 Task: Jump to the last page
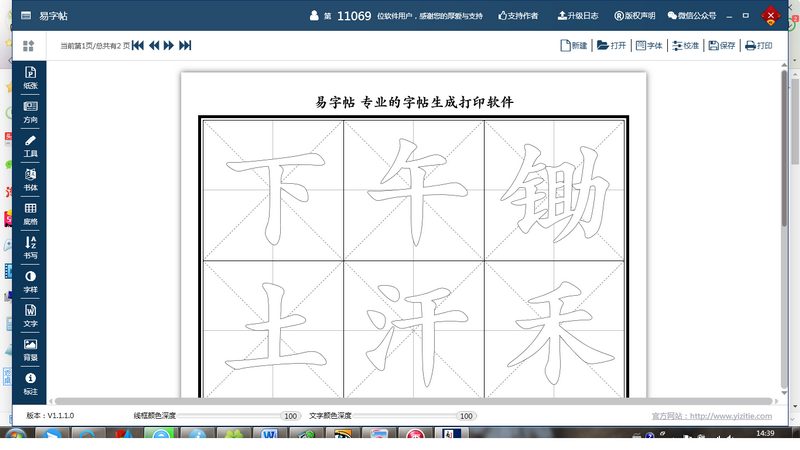point(185,45)
